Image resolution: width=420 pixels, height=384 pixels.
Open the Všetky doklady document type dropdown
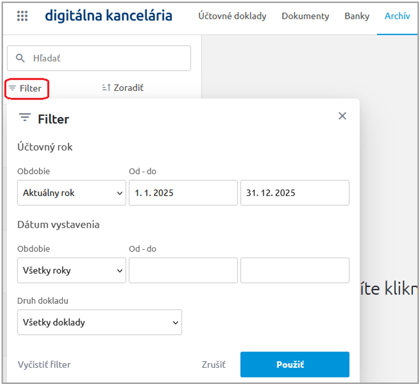click(99, 322)
